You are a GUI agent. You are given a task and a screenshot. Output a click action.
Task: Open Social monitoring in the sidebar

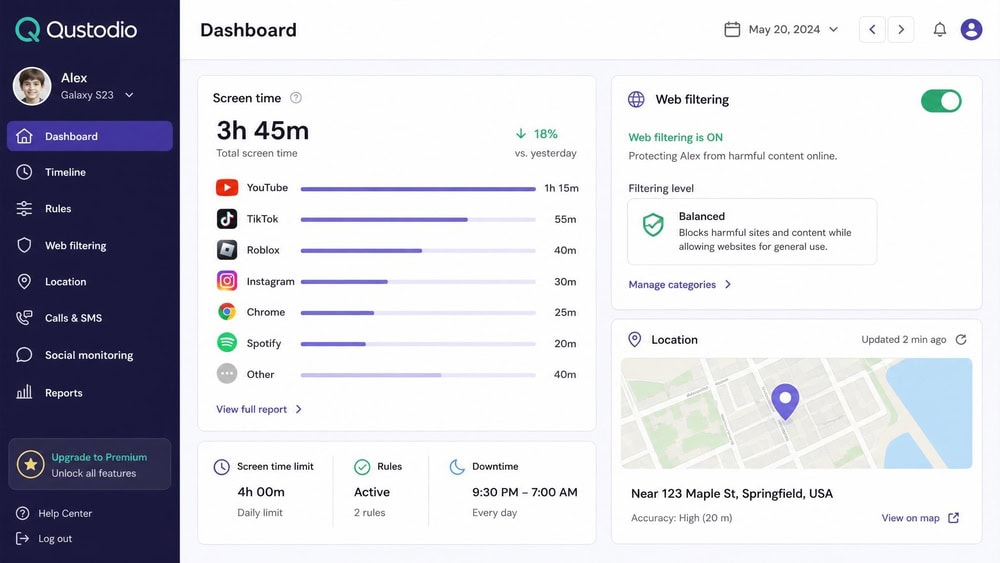coord(90,355)
